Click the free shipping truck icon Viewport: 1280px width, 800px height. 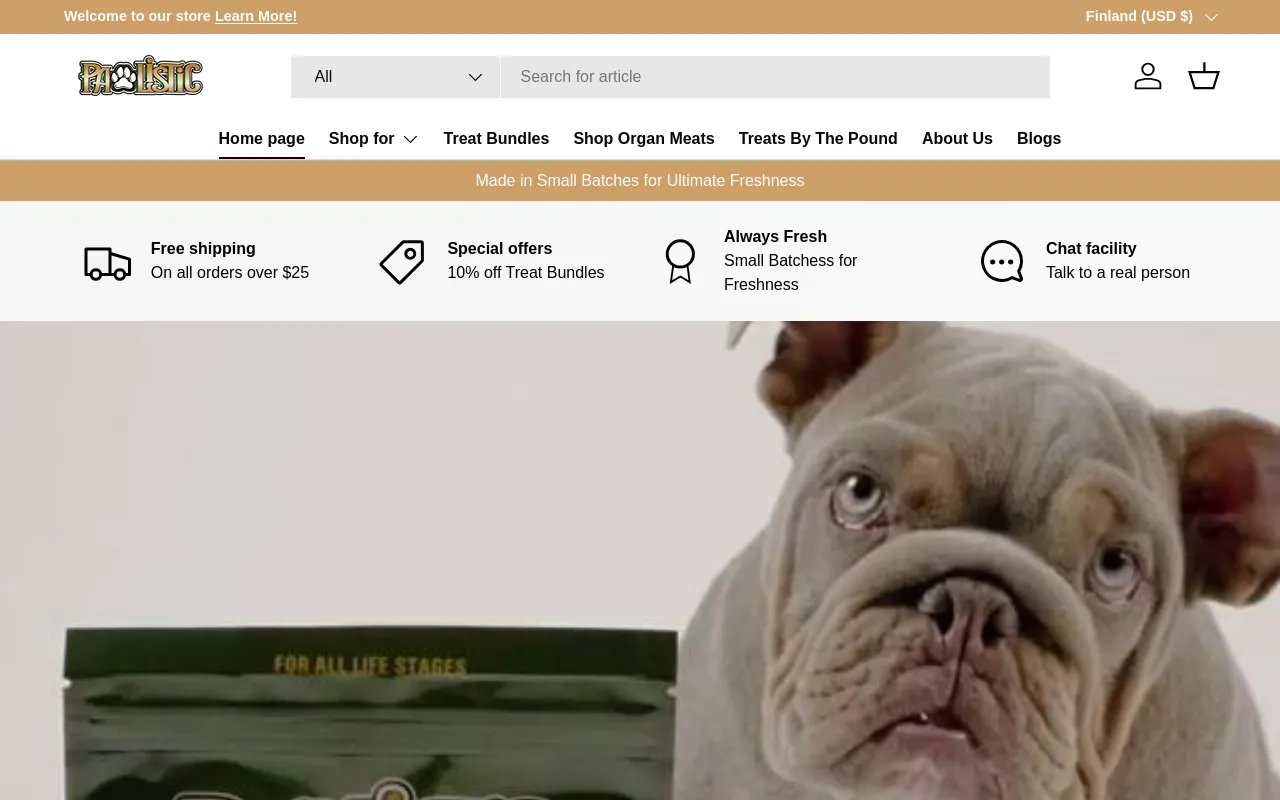(x=107, y=262)
